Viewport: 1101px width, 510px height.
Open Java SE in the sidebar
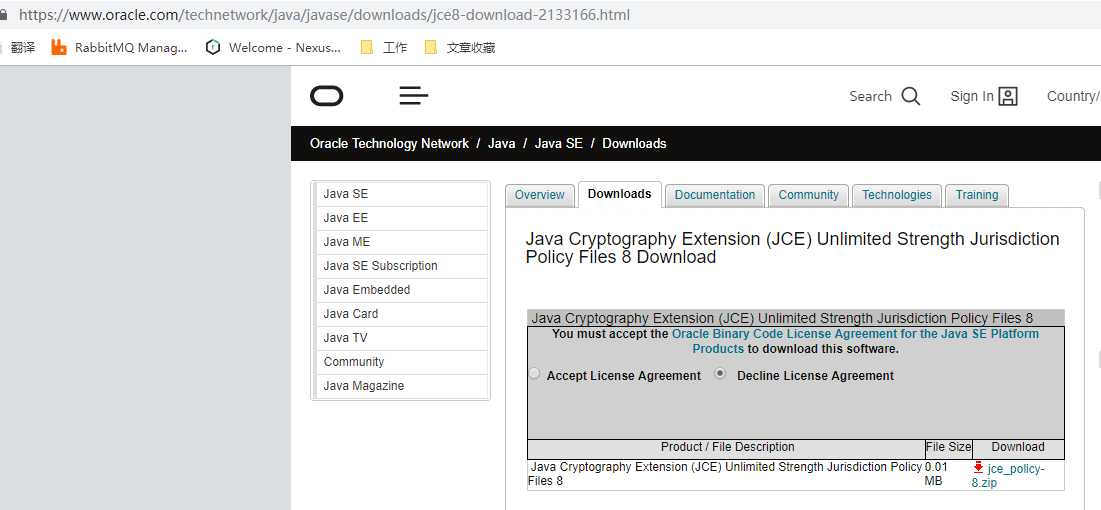pyautogui.click(x=402, y=194)
